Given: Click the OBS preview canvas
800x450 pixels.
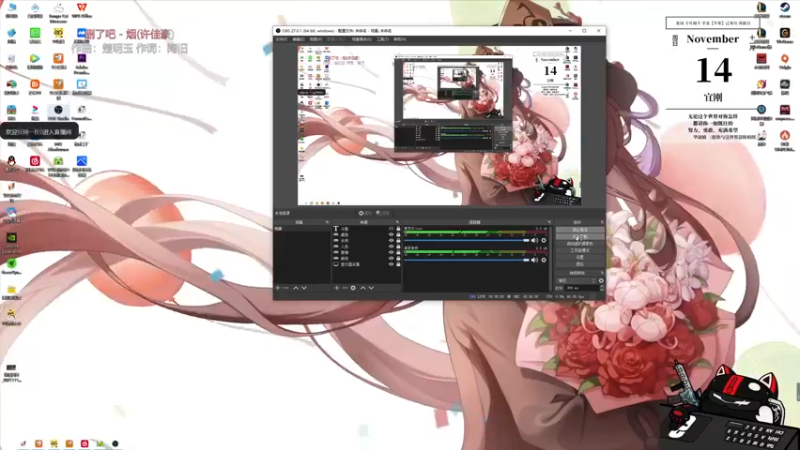Looking at the screenshot, I should point(439,125).
